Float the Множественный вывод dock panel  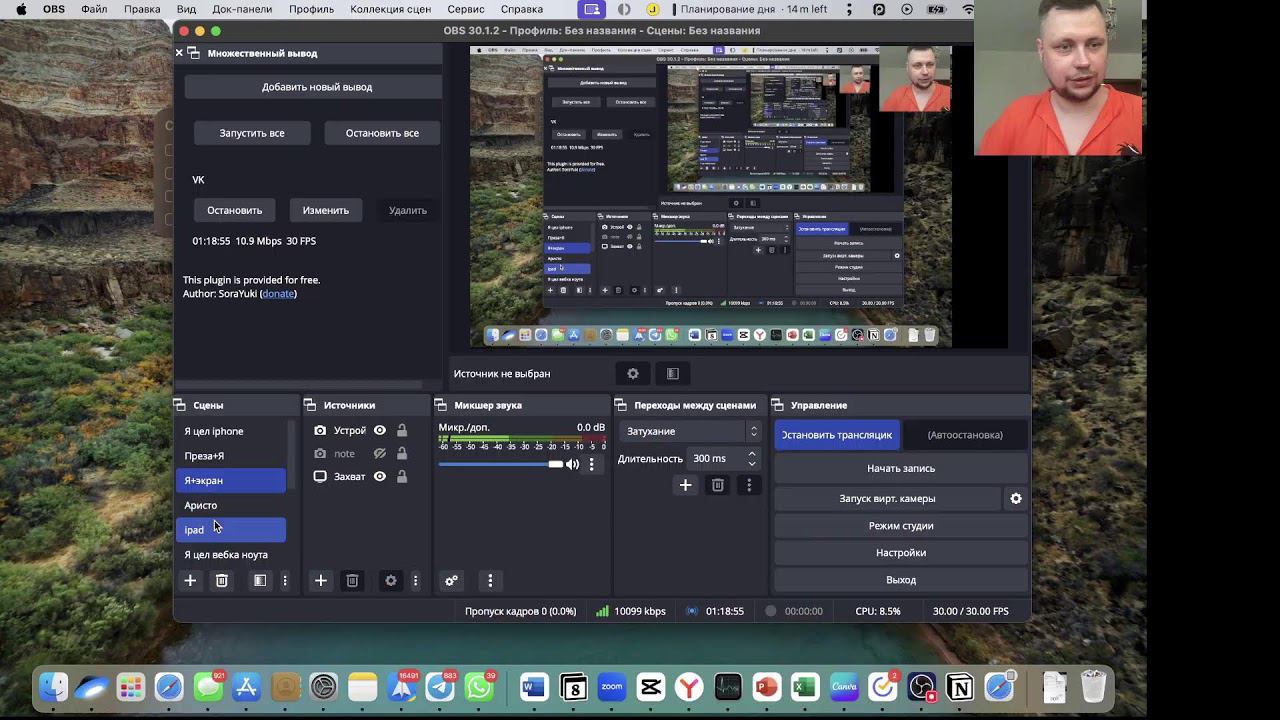[x=194, y=53]
